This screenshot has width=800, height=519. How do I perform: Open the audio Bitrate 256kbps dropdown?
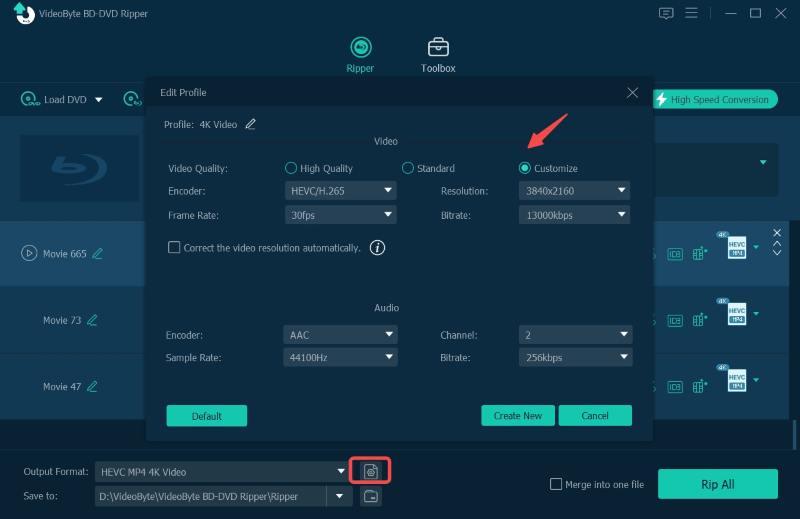coord(576,357)
